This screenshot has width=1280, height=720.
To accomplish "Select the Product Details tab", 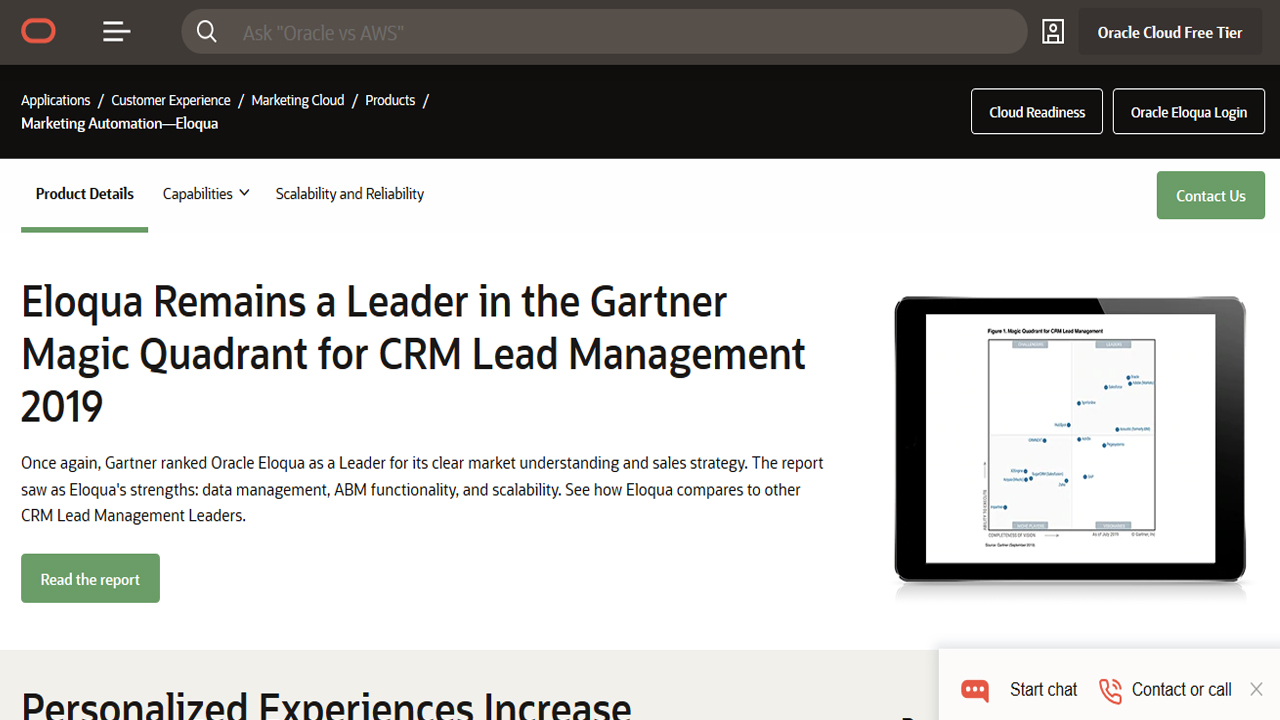I will click(85, 194).
